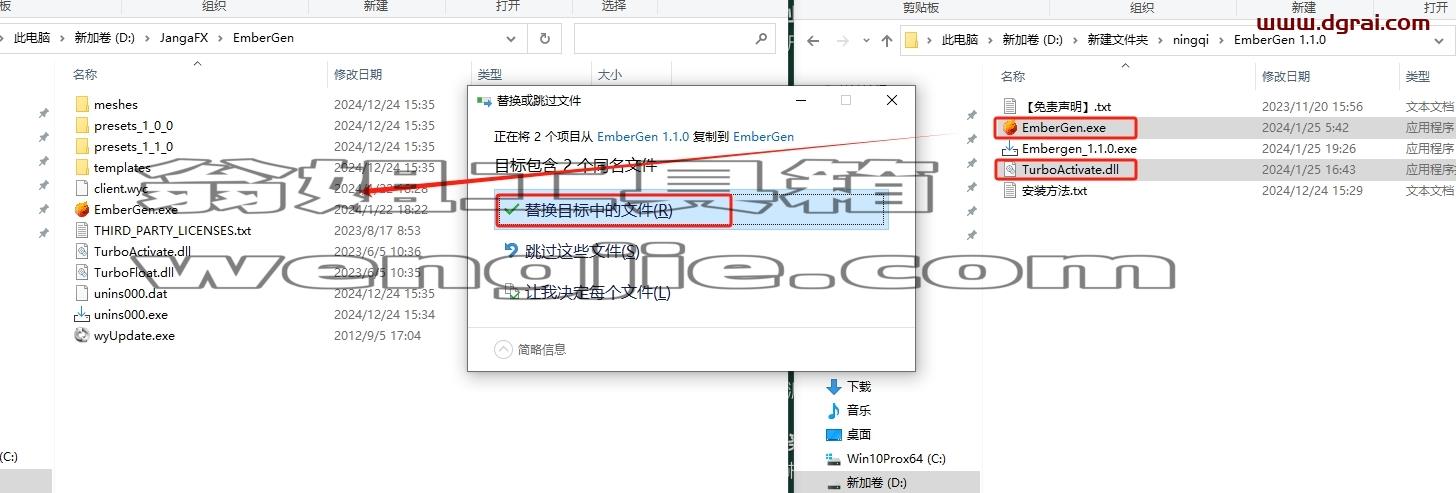Click the search magnifier icon in left window
The height and width of the screenshot is (493, 1456).
762,38
